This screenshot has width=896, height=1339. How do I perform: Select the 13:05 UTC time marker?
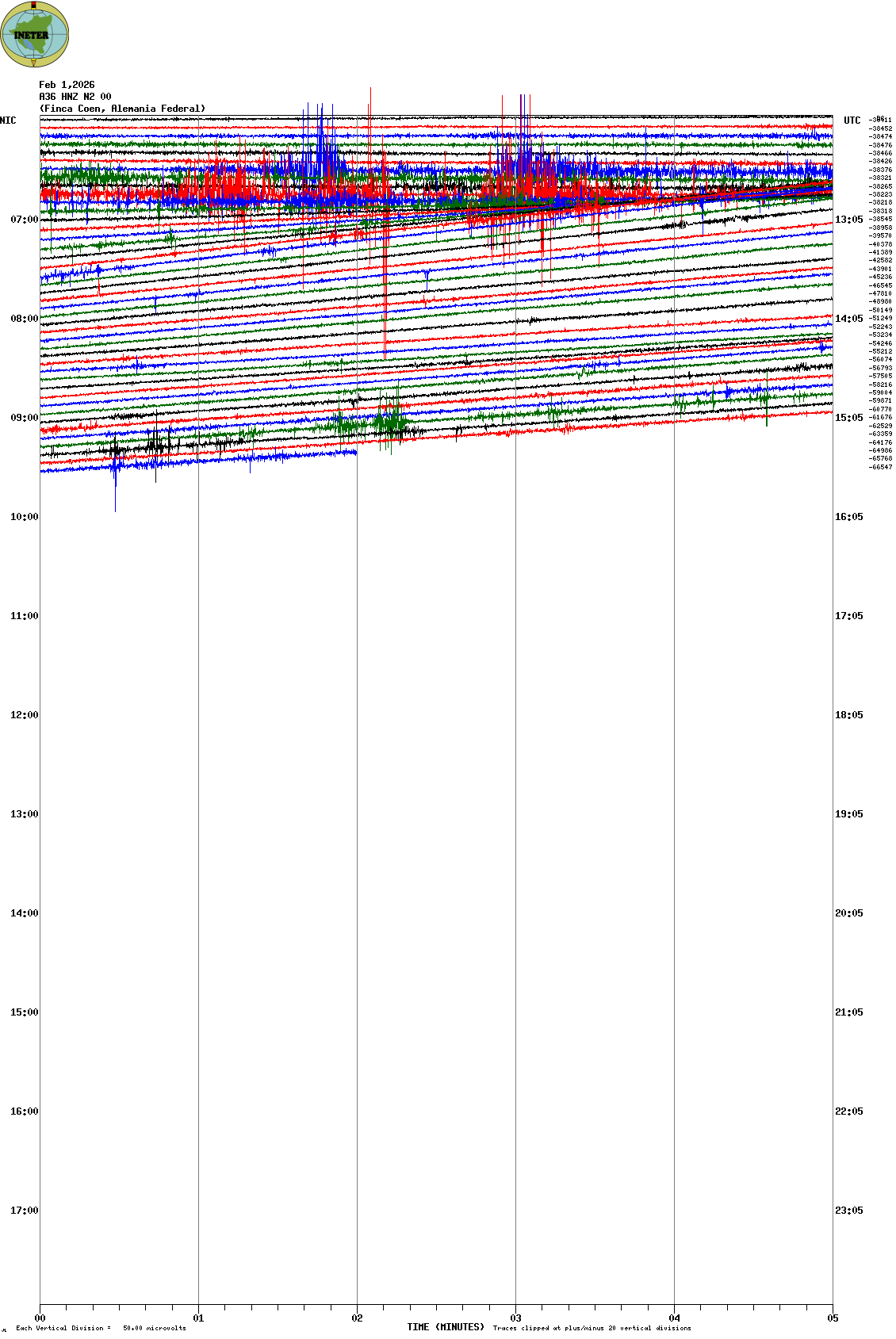click(848, 220)
